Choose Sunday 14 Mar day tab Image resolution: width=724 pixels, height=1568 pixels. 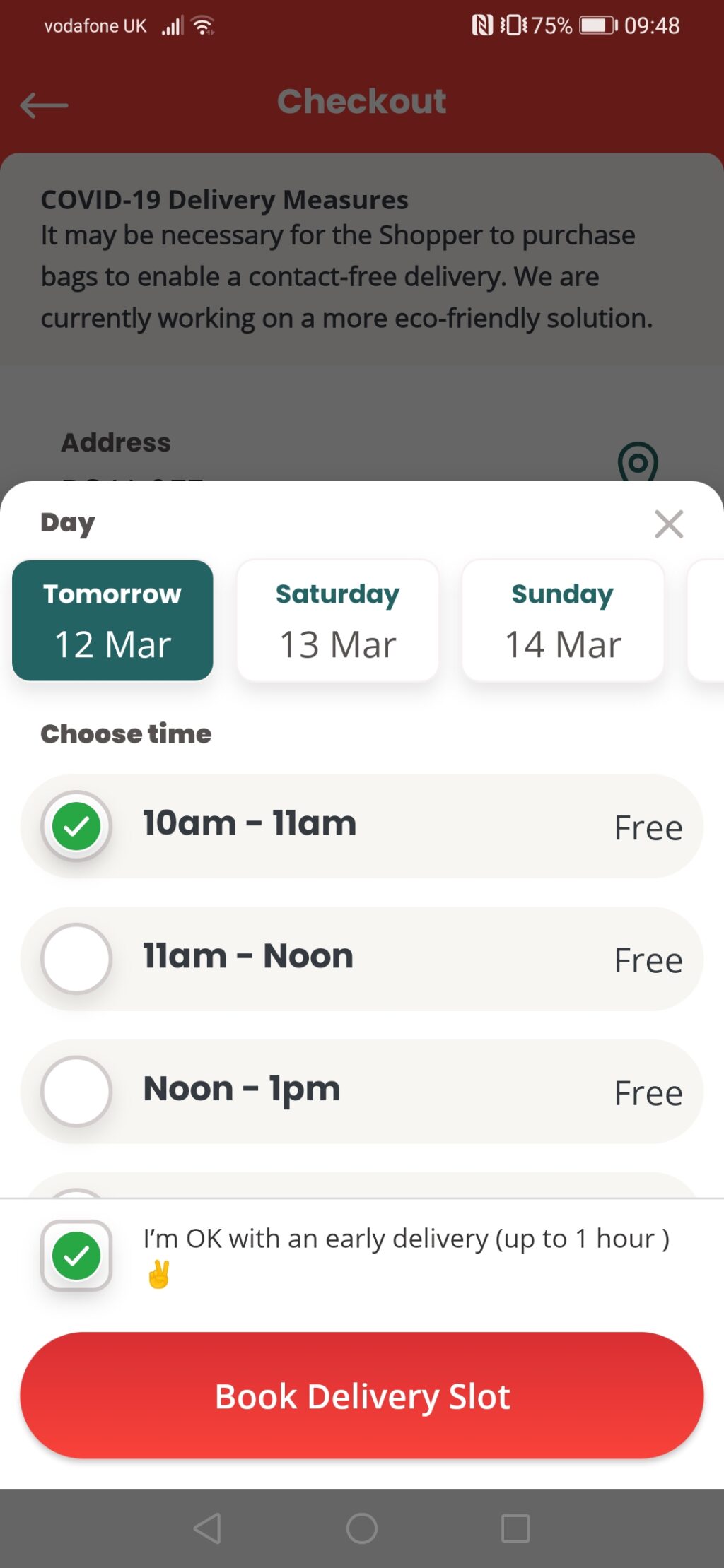[x=563, y=620]
